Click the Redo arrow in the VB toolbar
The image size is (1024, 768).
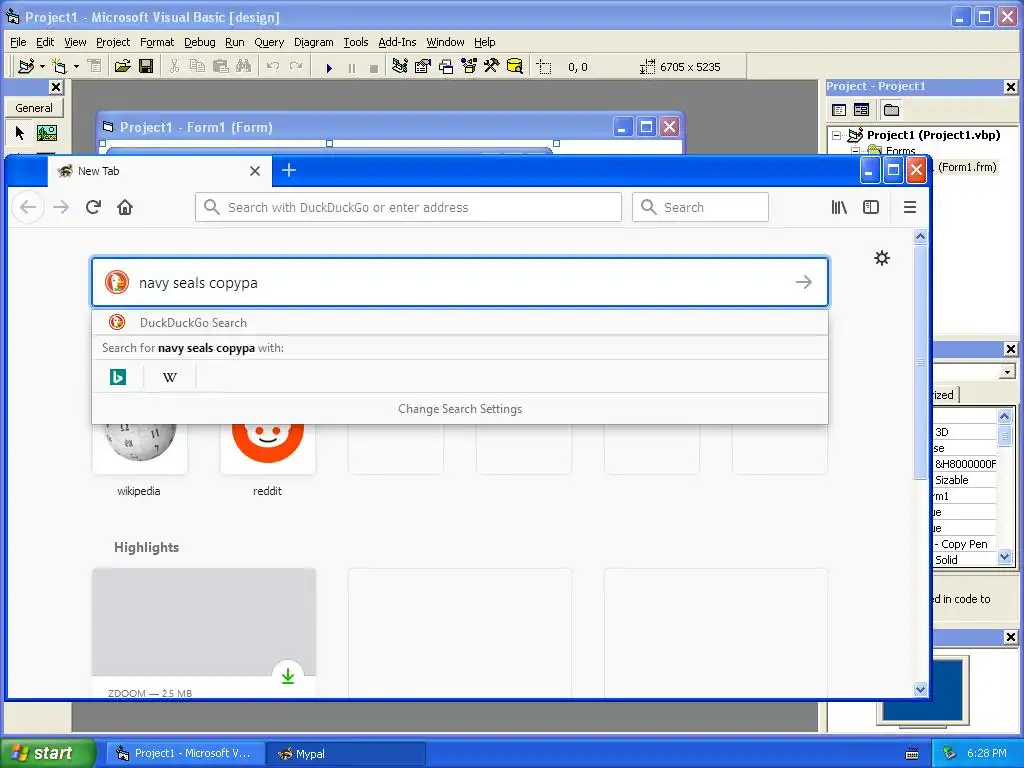tap(296, 67)
